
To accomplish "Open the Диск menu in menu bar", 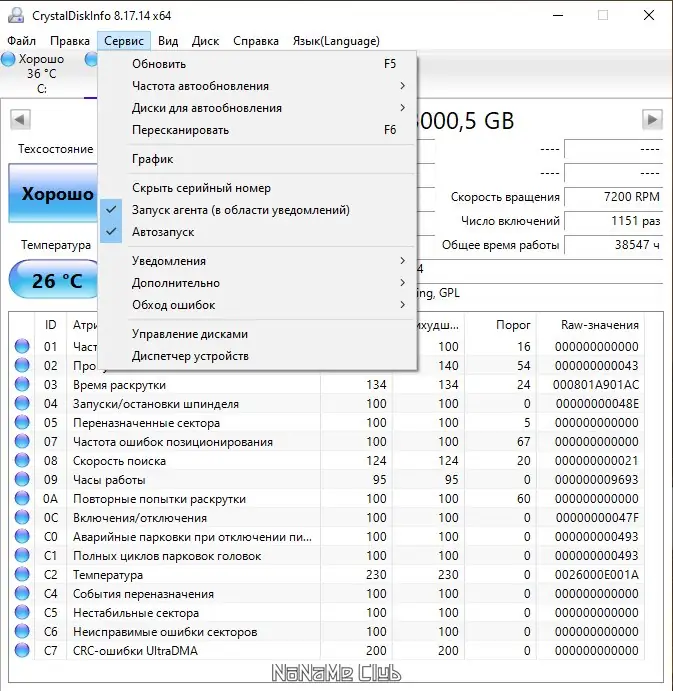I will pos(205,41).
